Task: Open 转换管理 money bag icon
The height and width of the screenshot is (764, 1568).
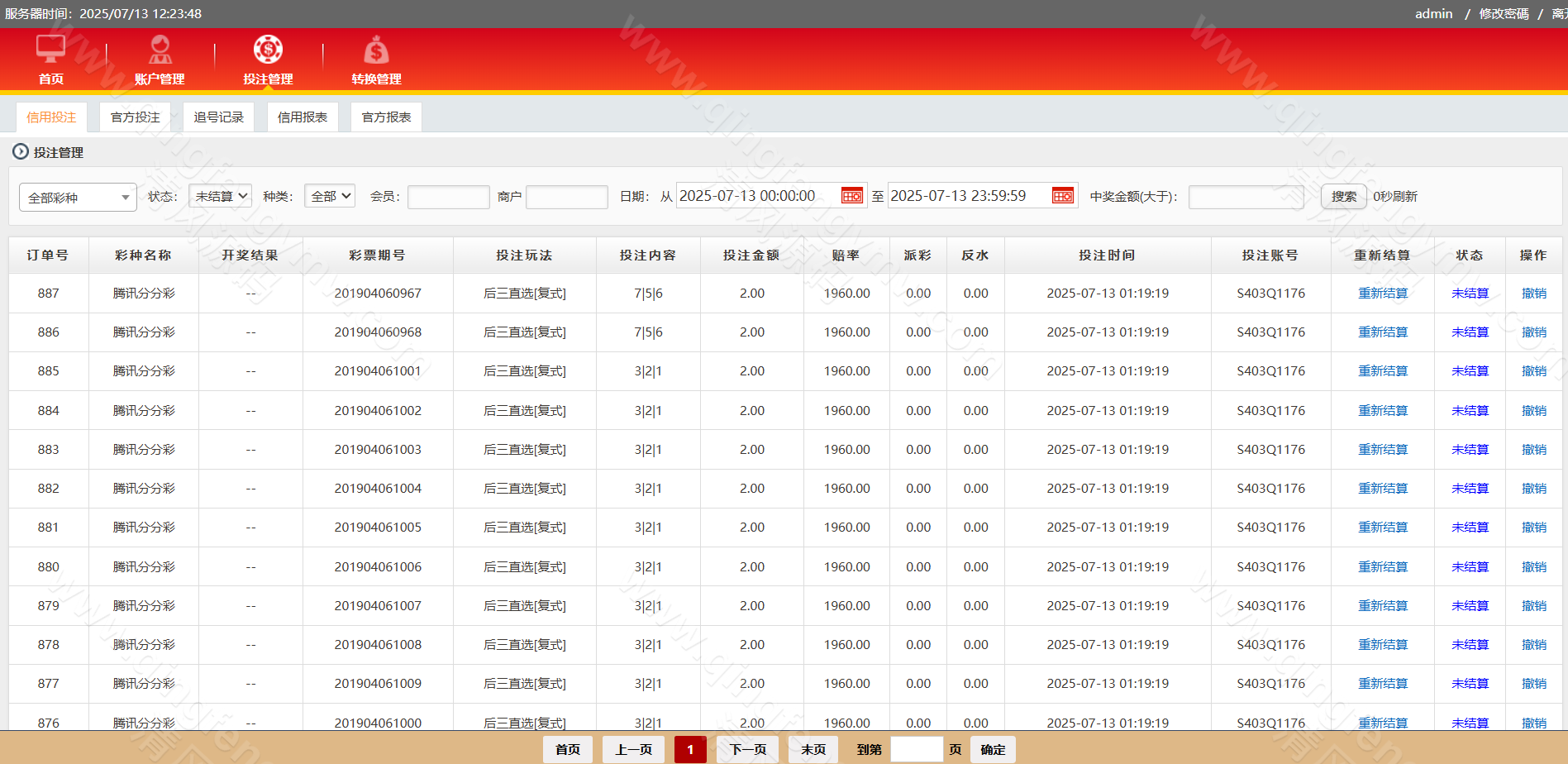Action: click(x=376, y=51)
